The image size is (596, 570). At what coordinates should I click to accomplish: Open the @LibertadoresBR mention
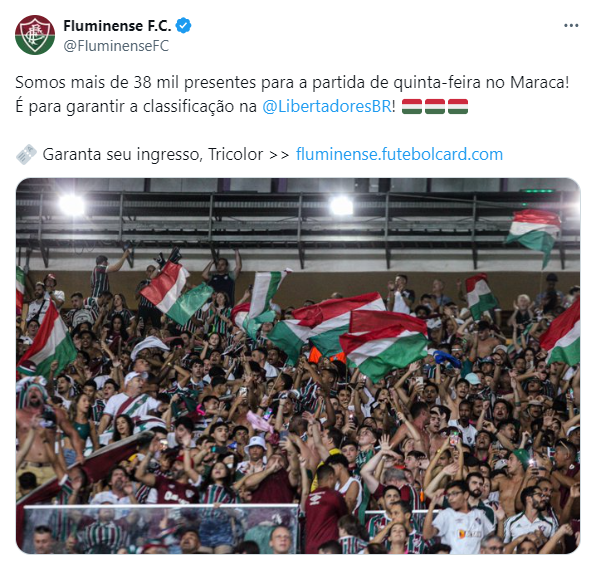coord(327,106)
